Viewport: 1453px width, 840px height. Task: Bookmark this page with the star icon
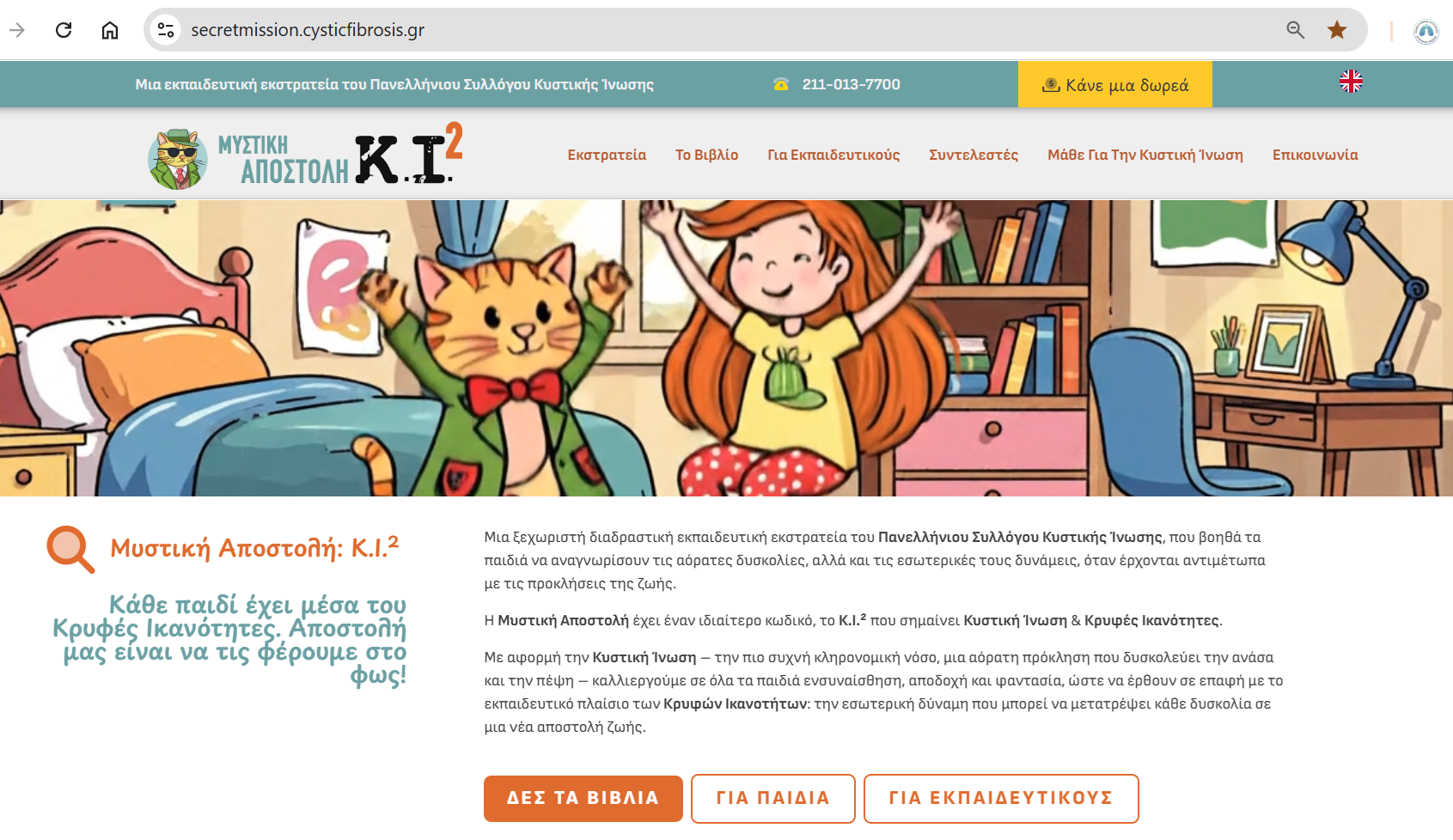click(x=1337, y=30)
